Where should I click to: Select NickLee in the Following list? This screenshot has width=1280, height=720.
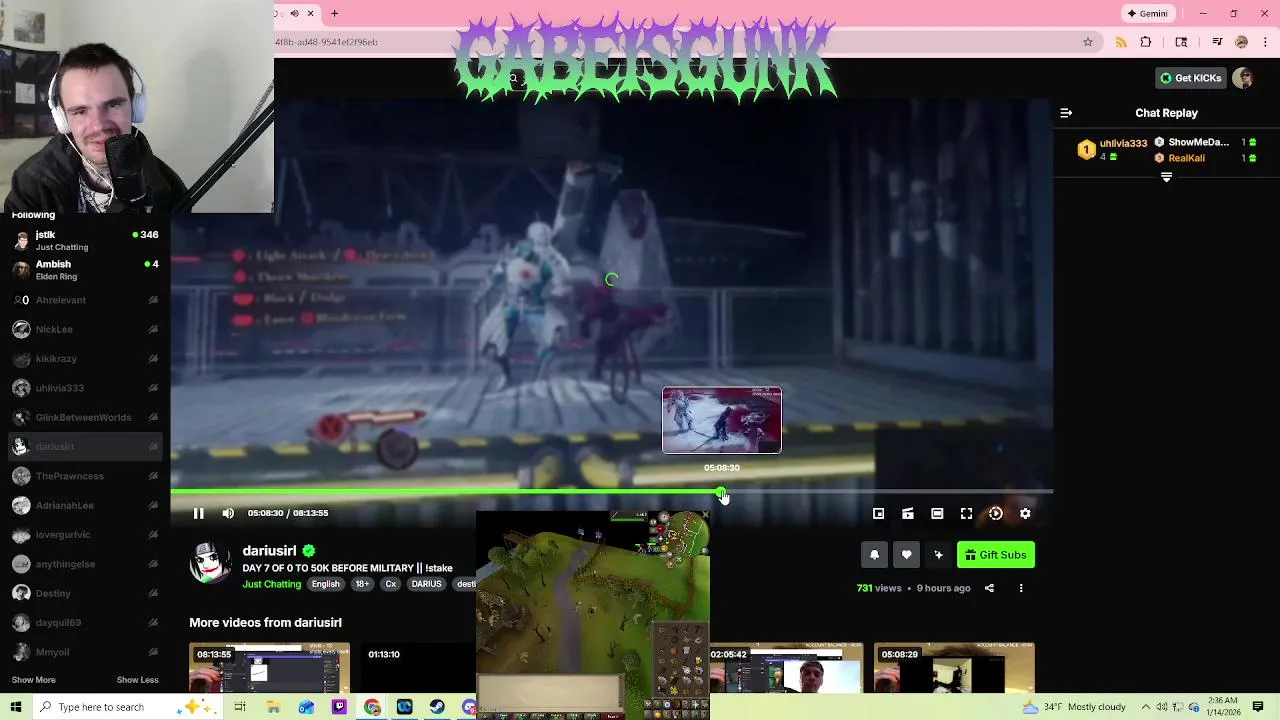tap(85, 329)
